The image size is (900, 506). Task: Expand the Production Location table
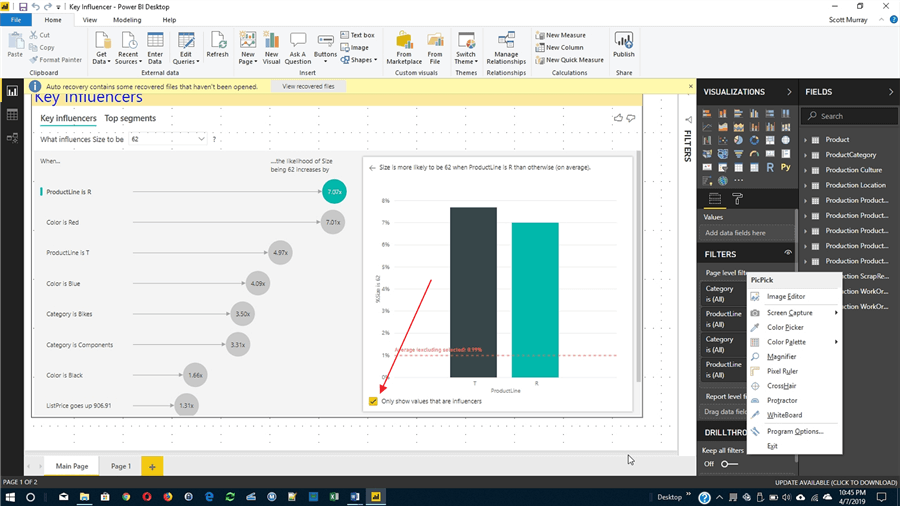[x=805, y=185]
